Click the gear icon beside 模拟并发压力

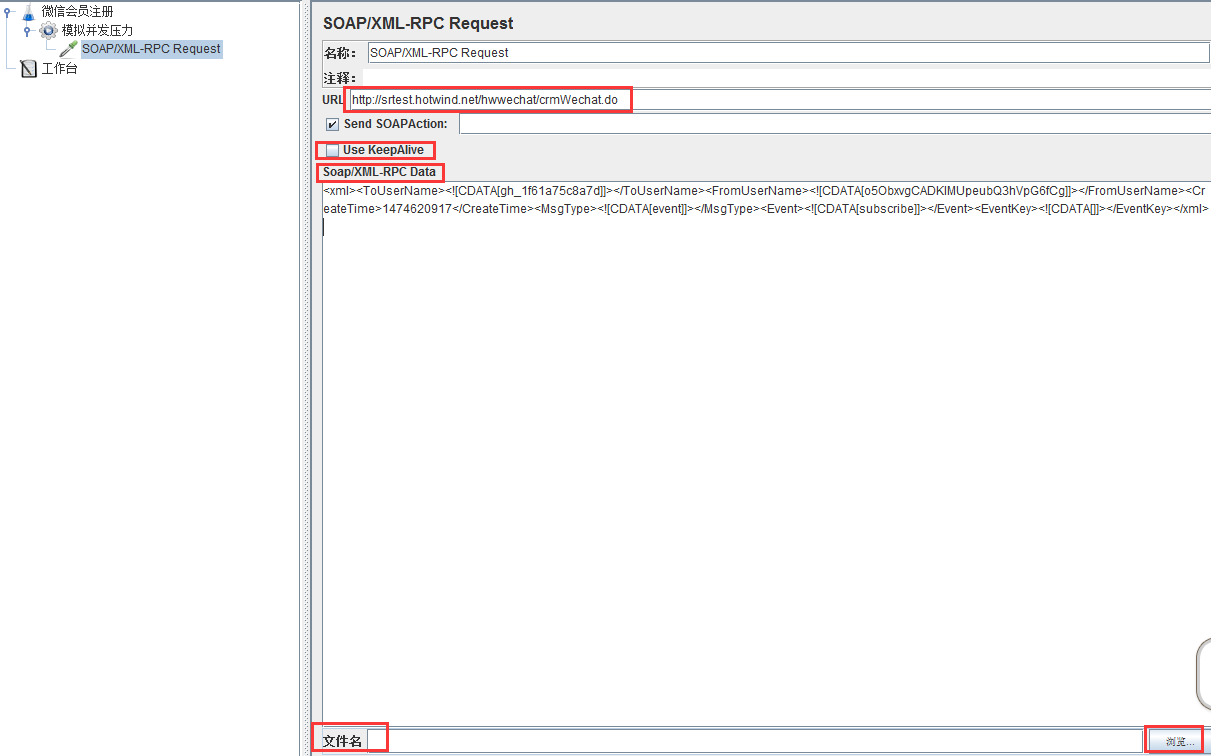click(48, 30)
